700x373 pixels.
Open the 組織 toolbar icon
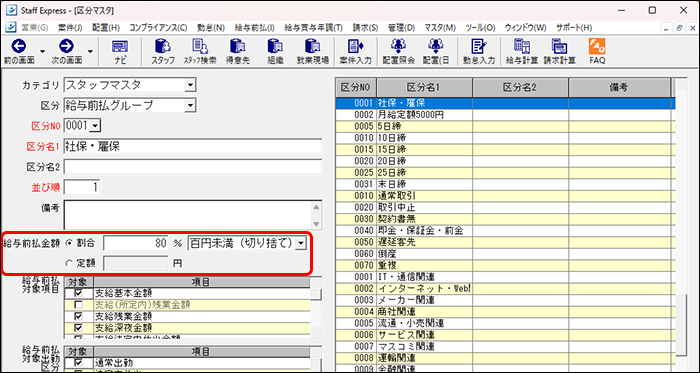coord(275,47)
